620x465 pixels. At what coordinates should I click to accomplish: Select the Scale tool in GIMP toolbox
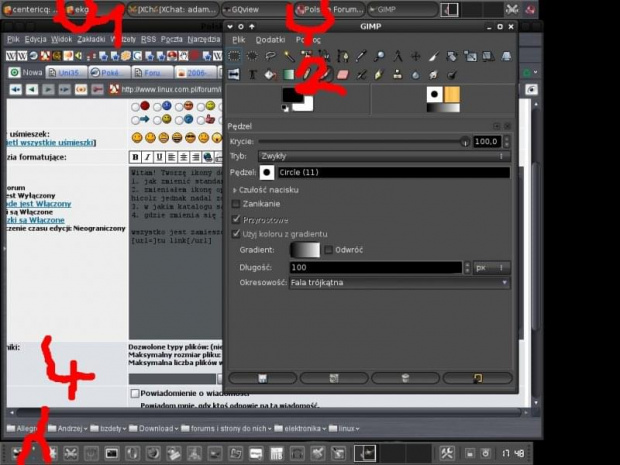pos(471,56)
